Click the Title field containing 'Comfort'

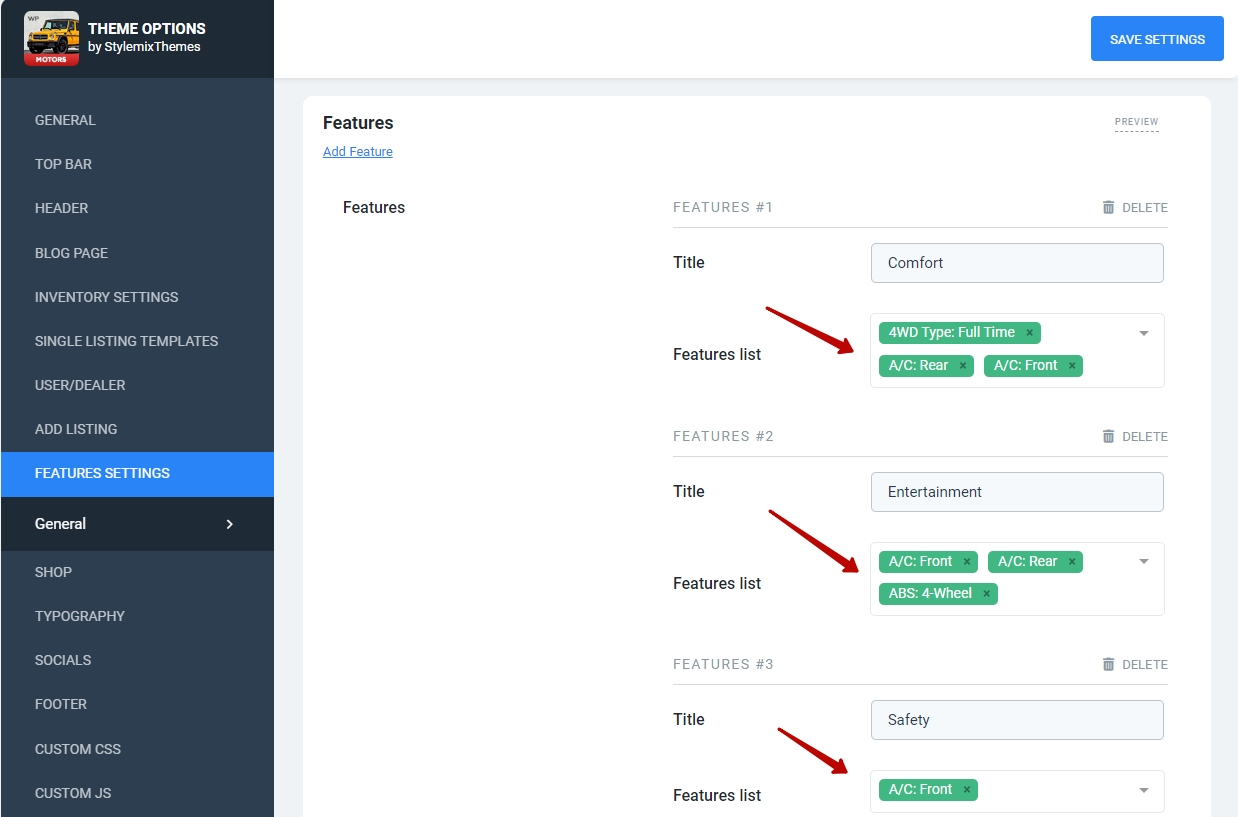point(1017,263)
